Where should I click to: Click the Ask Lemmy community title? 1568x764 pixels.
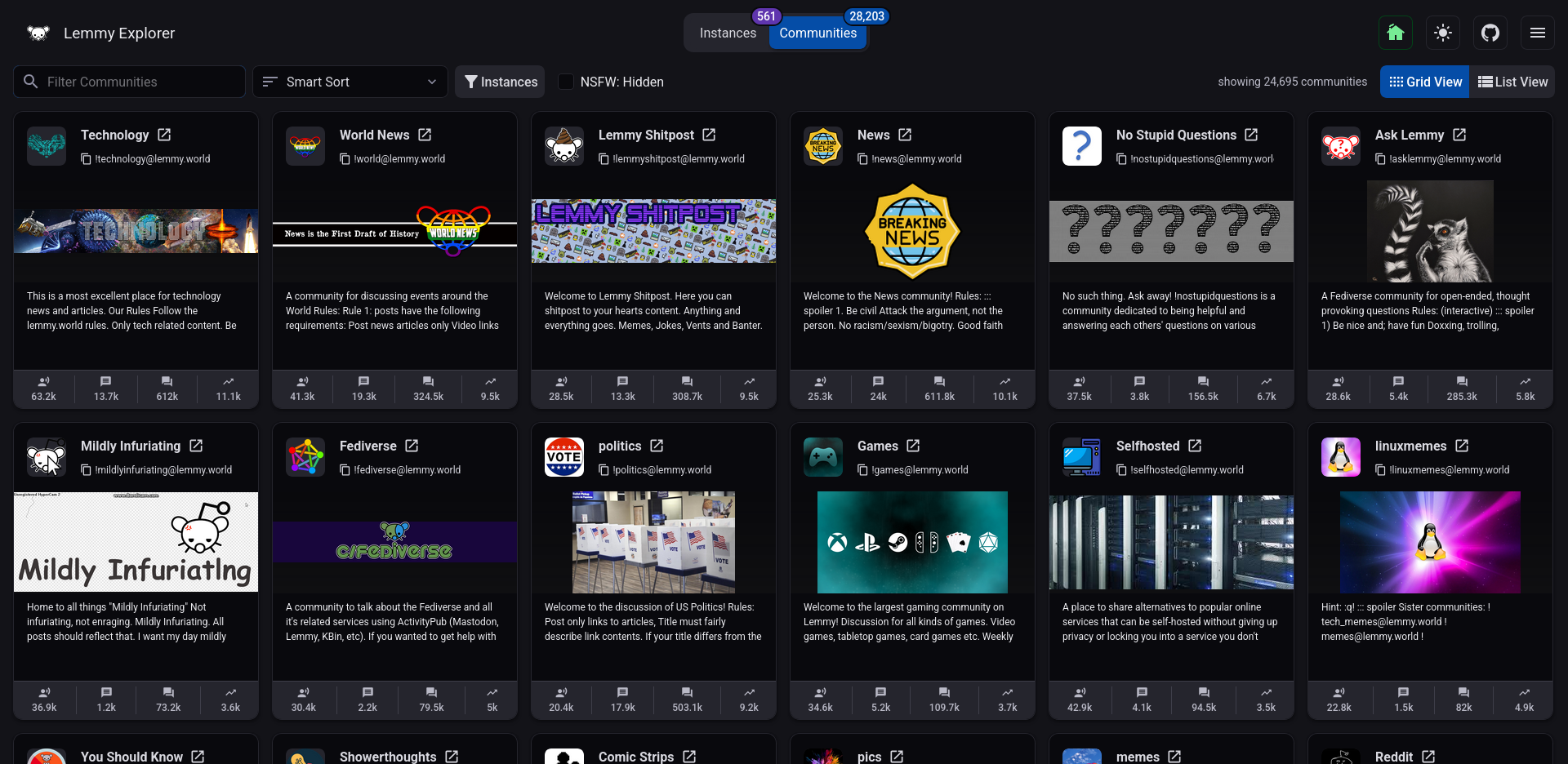point(1409,135)
